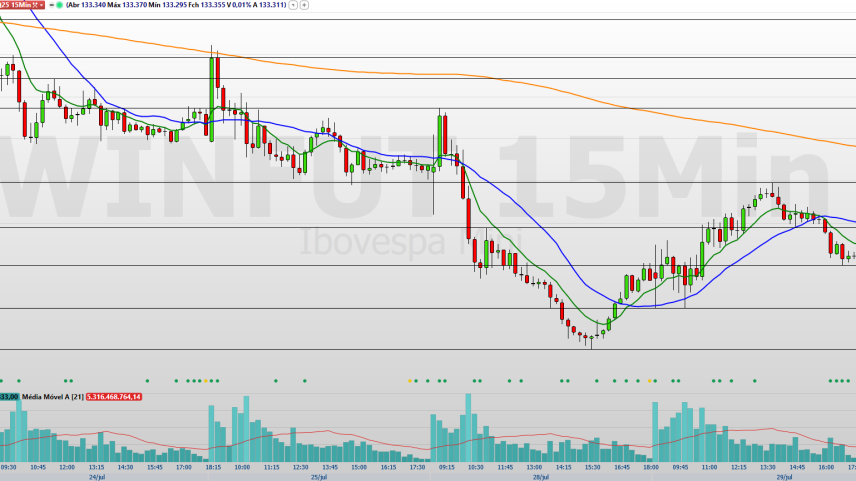This screenshot has height=481, width=856.
Task: Click the 15:30 time label on axis
Action: 592,467
